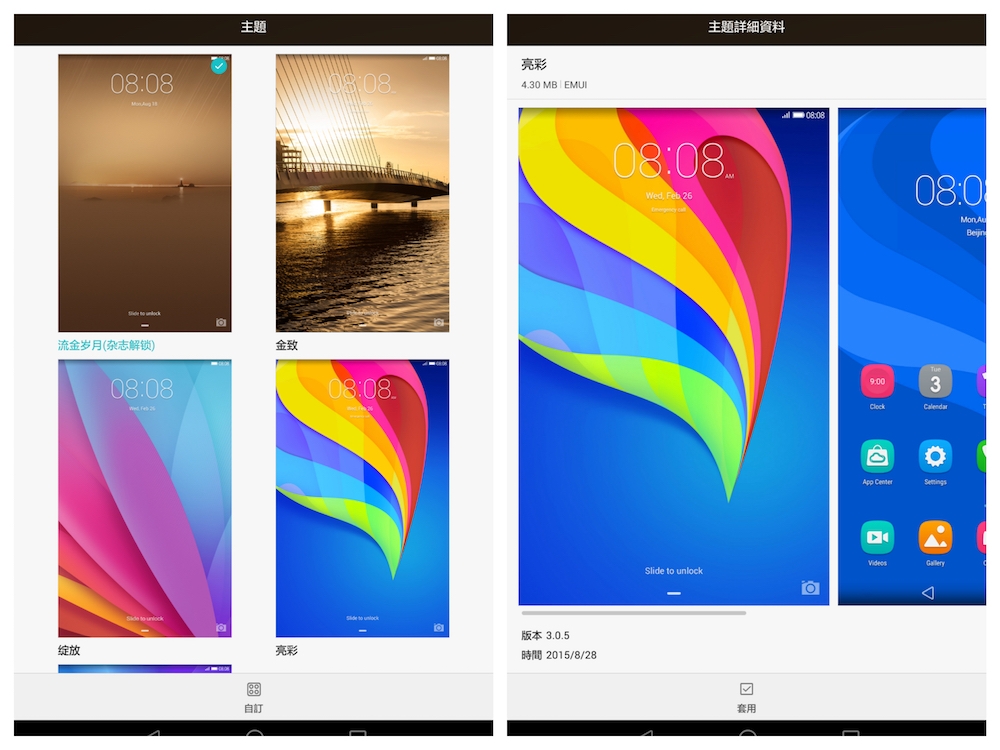
Task: Click the Settings gear icon in preview
Action: tap(935, 457)
